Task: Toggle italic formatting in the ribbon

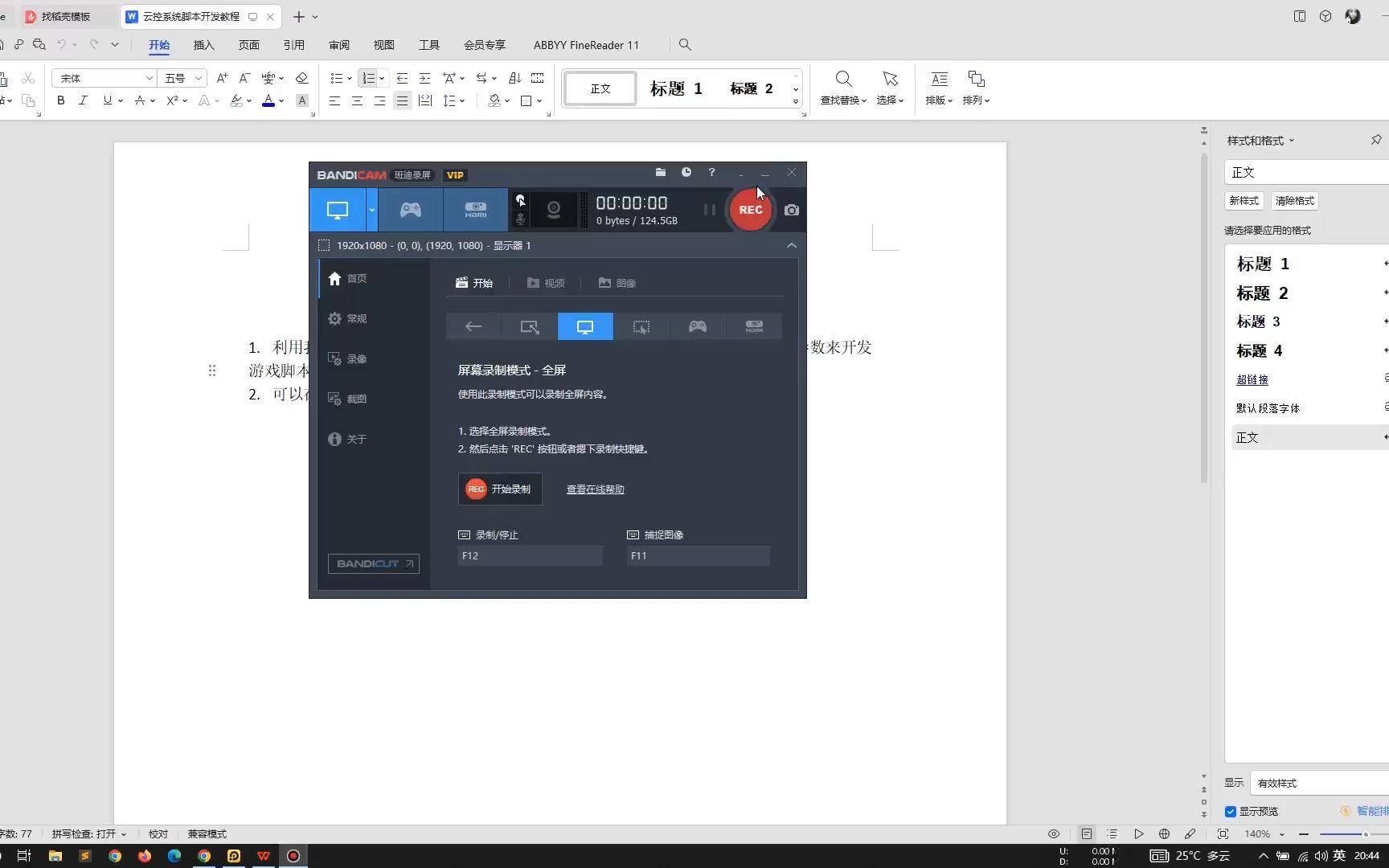Action: [x=83, y=100]
